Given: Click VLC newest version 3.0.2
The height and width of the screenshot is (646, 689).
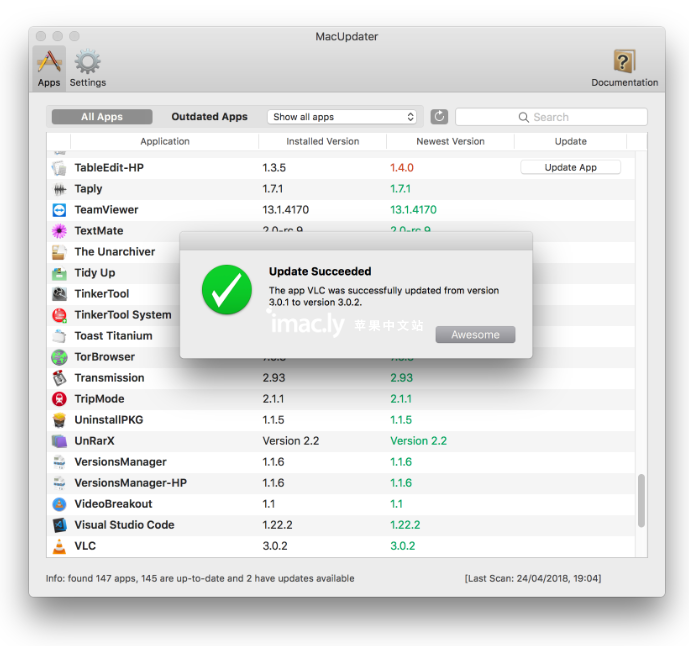Looking at the screenshot, I should point(403,546).
